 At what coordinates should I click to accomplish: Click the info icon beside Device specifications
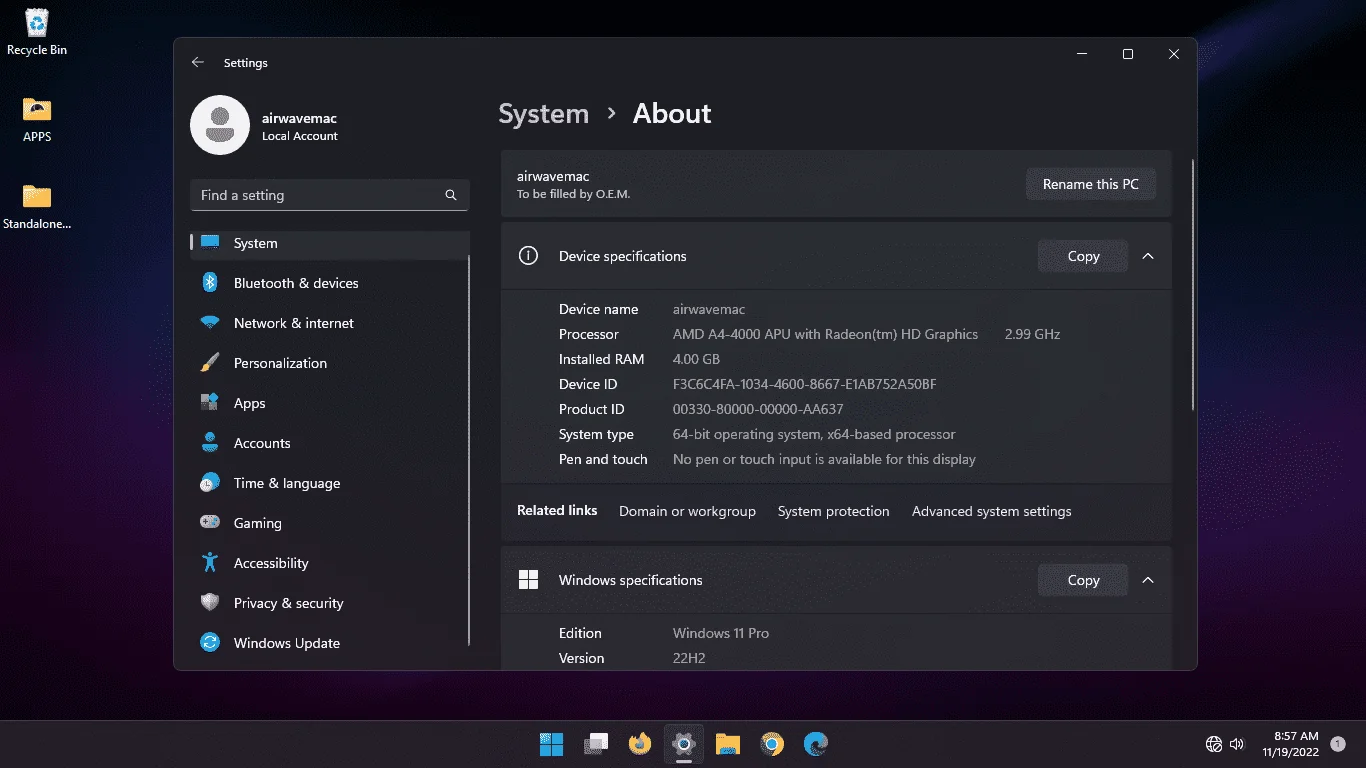pyautogui.click(x=528, y=256)
